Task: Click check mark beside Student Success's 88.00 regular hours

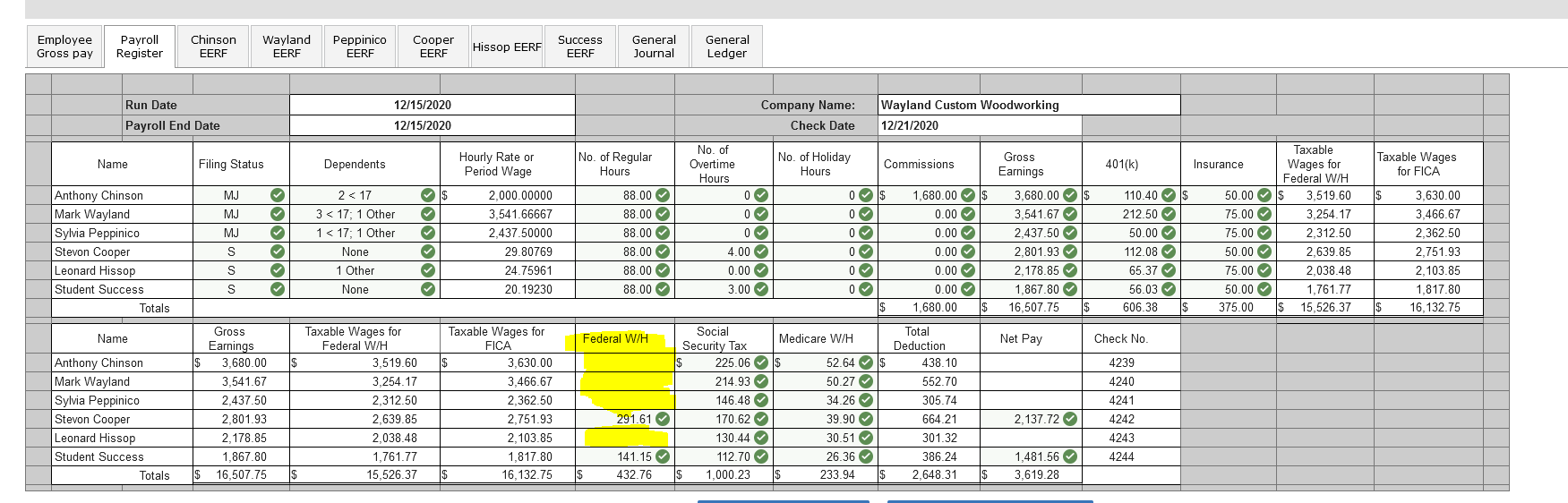Action: pos(663,289)
